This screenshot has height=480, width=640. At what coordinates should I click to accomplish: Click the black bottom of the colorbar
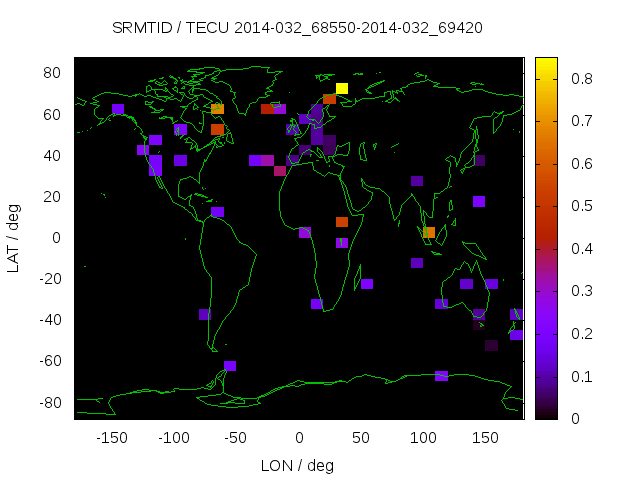coord(546,411)
